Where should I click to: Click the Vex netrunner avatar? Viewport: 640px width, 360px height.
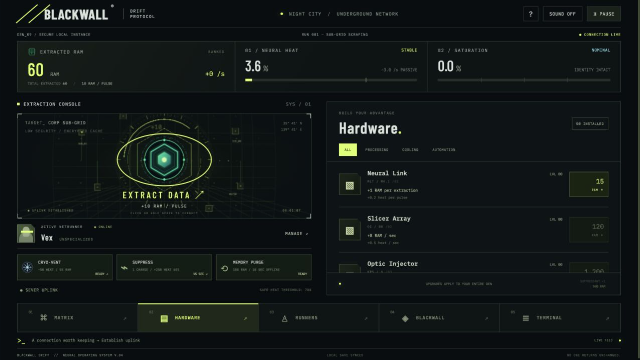(26, 233)
